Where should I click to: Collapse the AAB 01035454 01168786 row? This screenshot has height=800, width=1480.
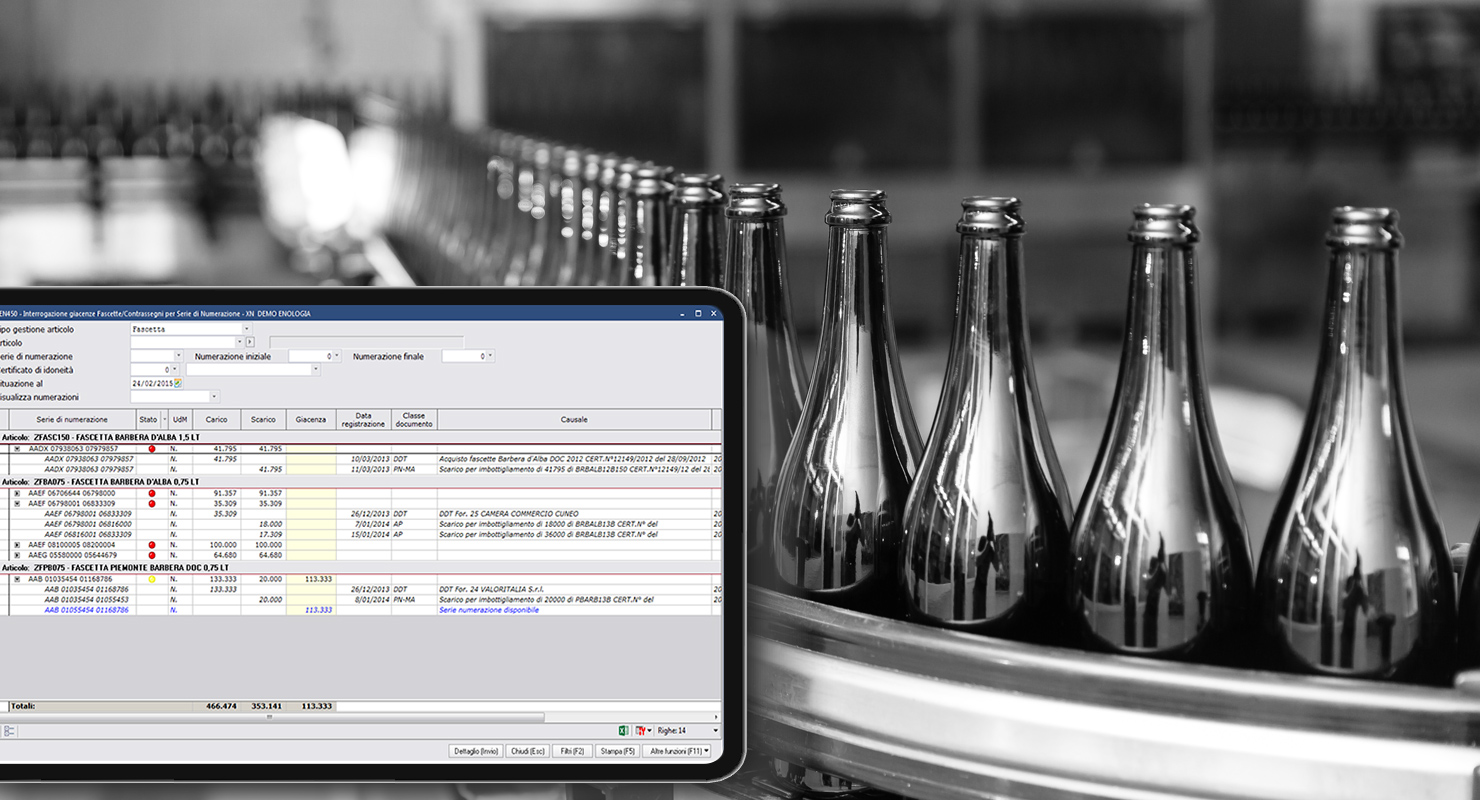pyautogui.click(x=17, y=579)
